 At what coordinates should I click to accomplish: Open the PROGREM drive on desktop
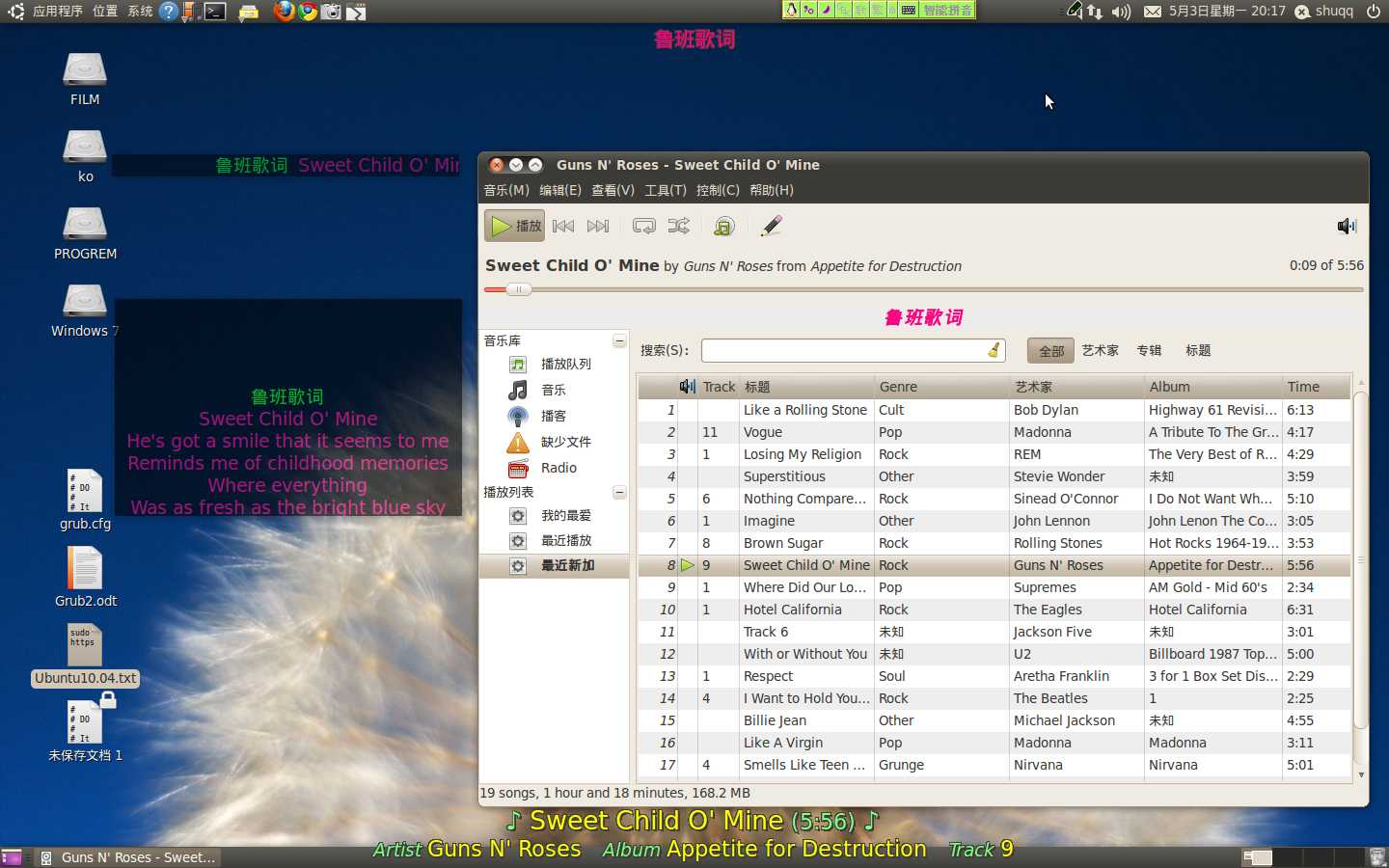point(85,232)
